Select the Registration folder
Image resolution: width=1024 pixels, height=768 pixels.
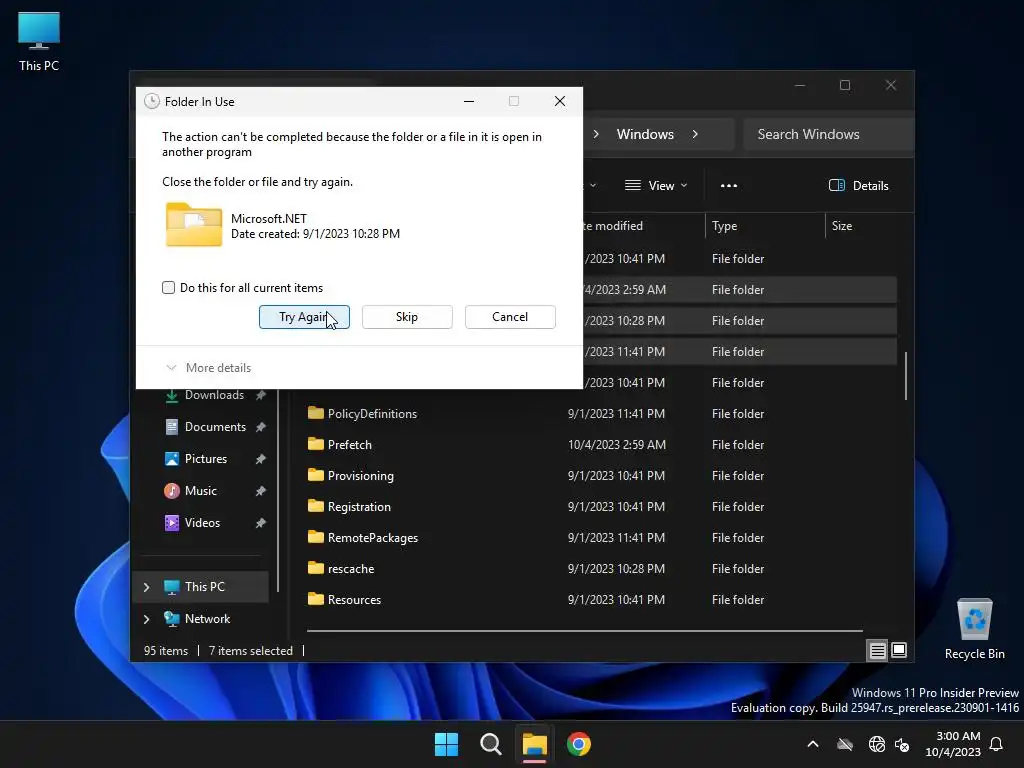[359, 507]
